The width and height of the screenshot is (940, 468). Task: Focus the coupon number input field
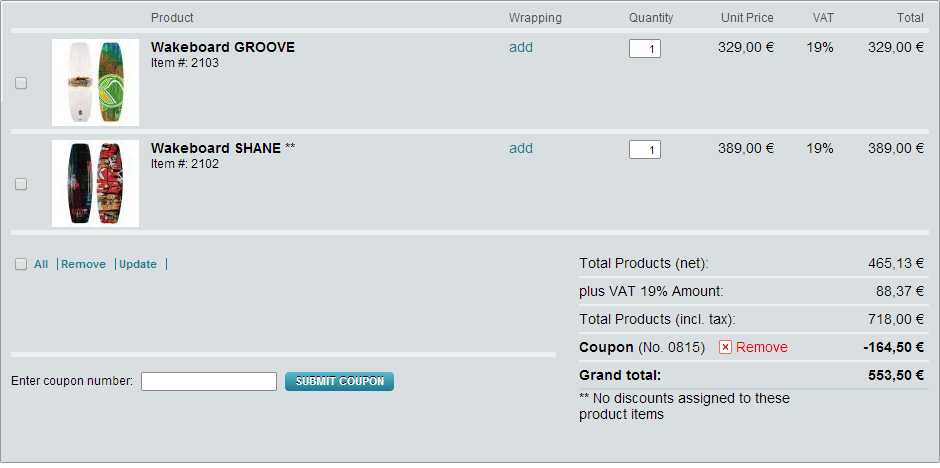208,381
